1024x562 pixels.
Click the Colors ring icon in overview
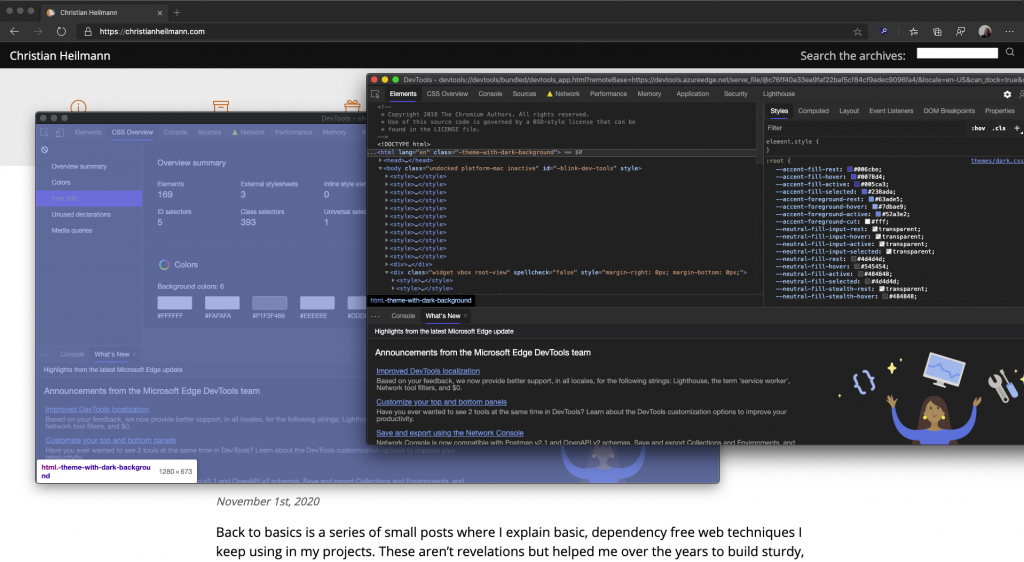(164, 264)
